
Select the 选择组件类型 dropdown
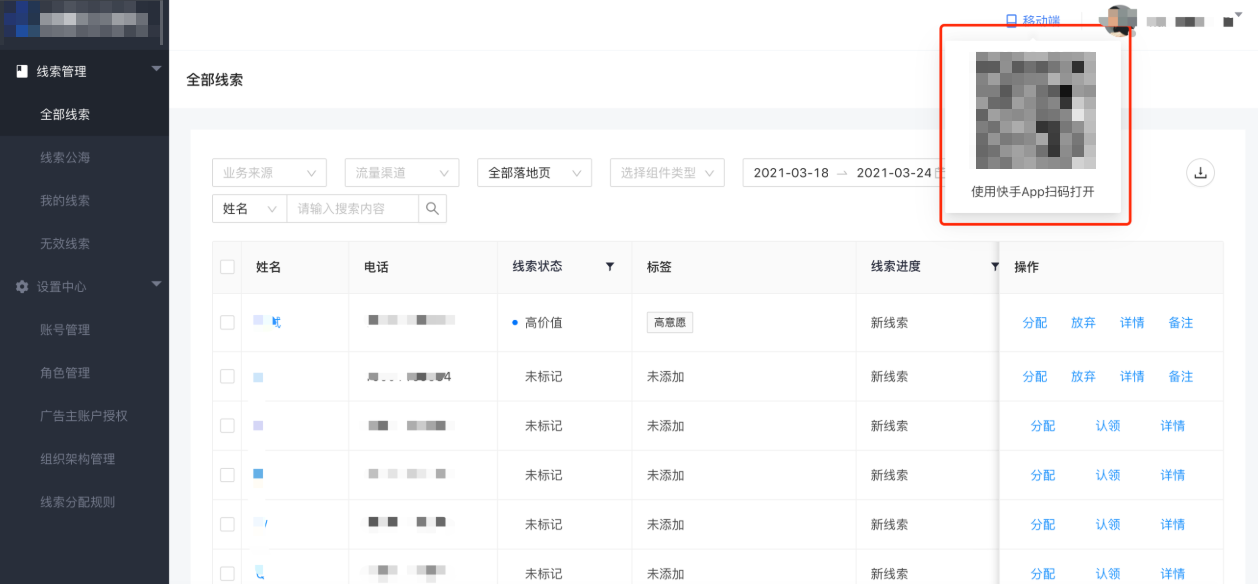pyautogui.click(x=667, y=173)
